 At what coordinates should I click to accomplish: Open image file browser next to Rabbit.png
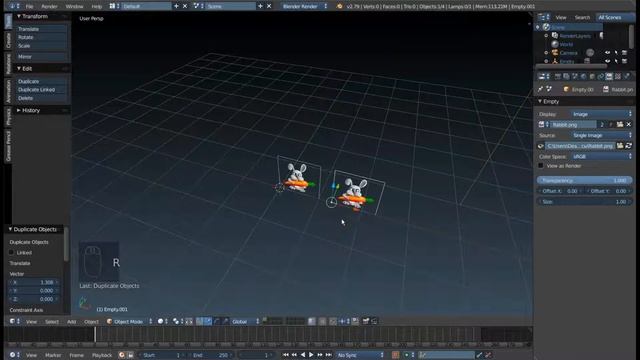[620, 124]
